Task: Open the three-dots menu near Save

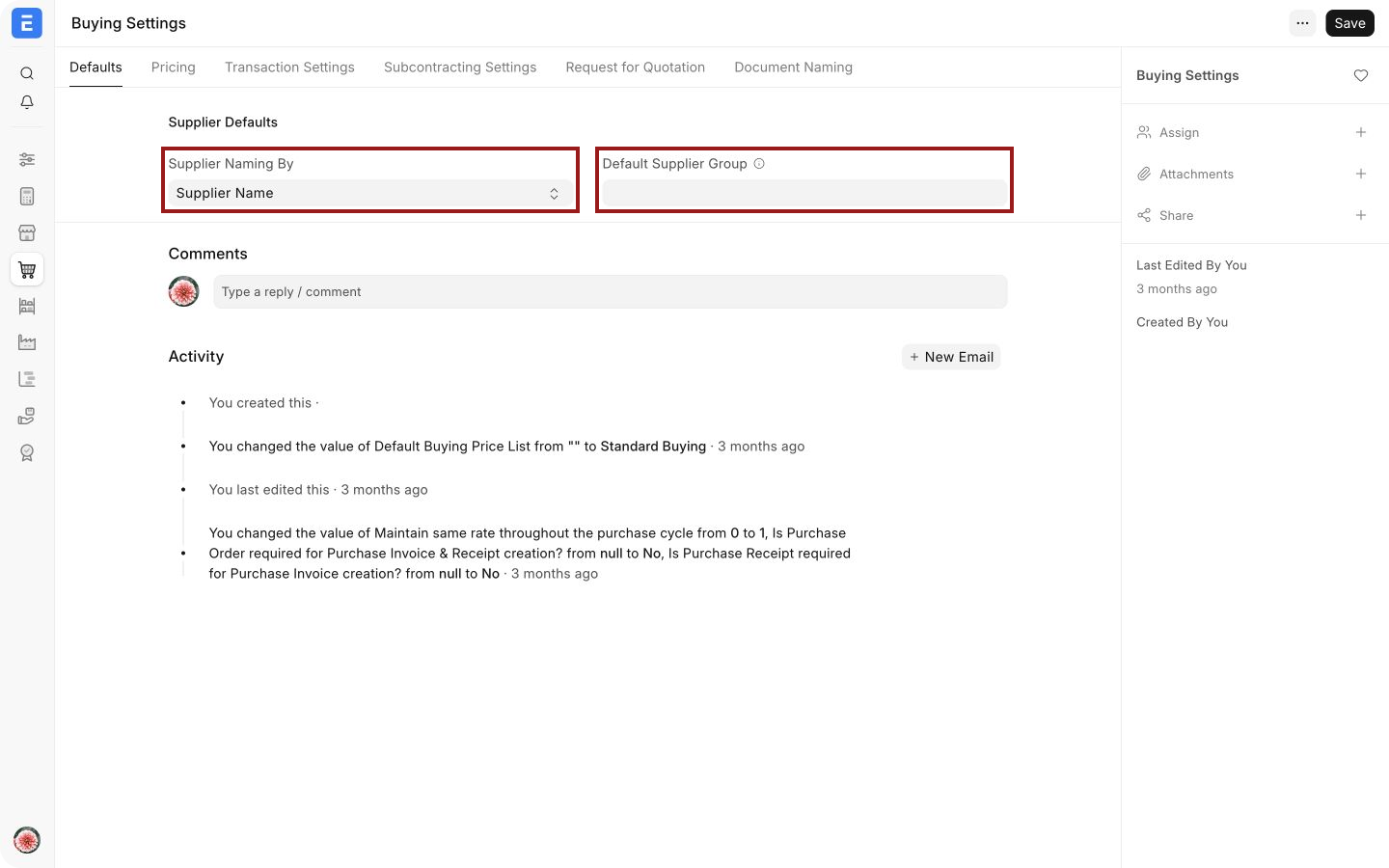Action: click(1303, 23)
